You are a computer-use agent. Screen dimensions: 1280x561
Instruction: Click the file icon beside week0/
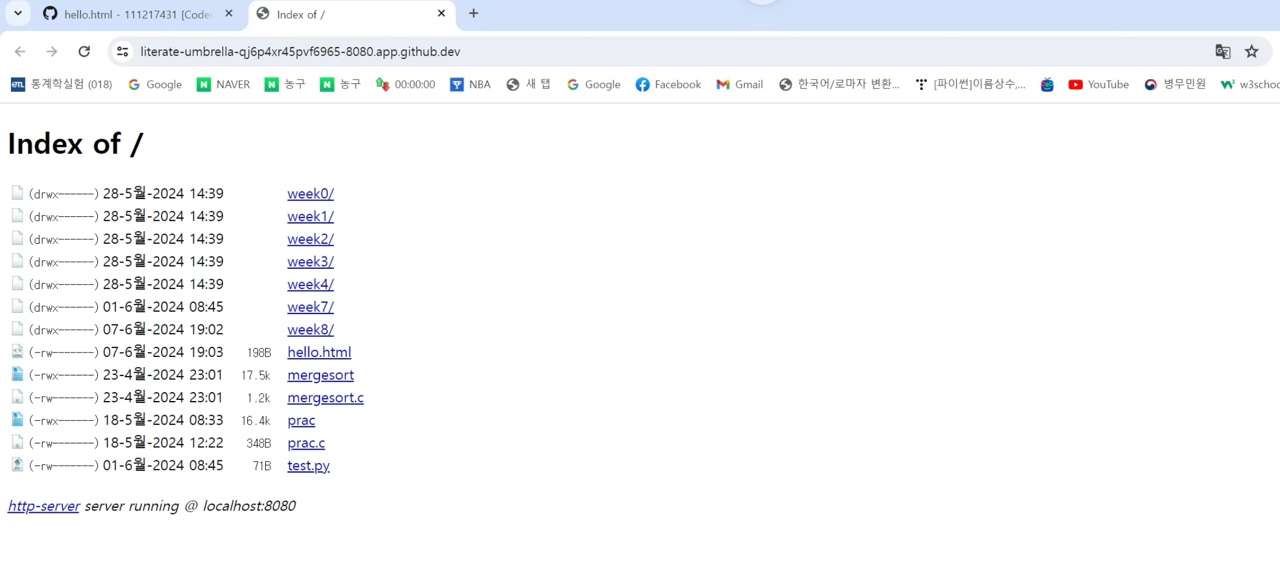[17, 193]
